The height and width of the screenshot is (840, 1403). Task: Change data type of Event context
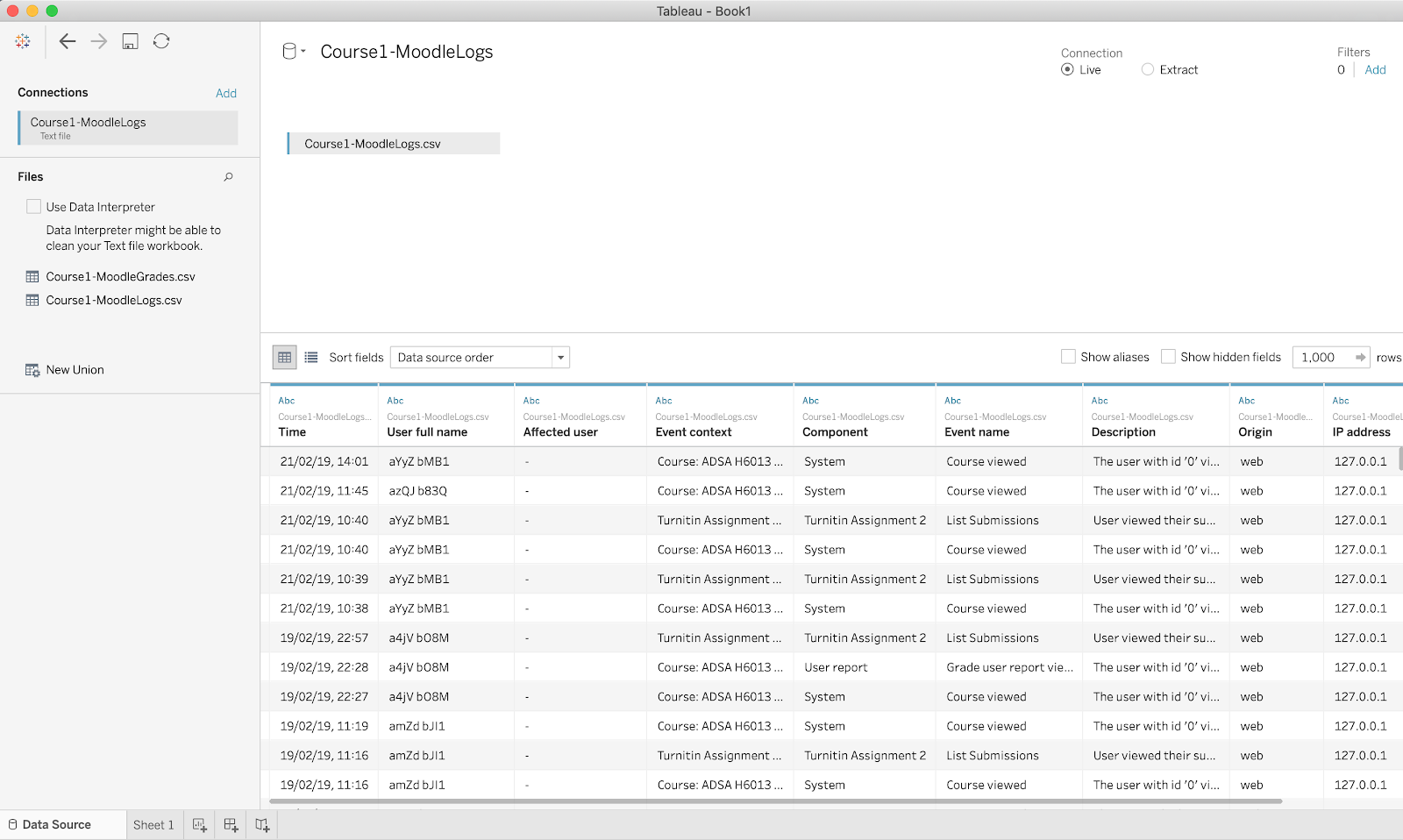(664, 401)
